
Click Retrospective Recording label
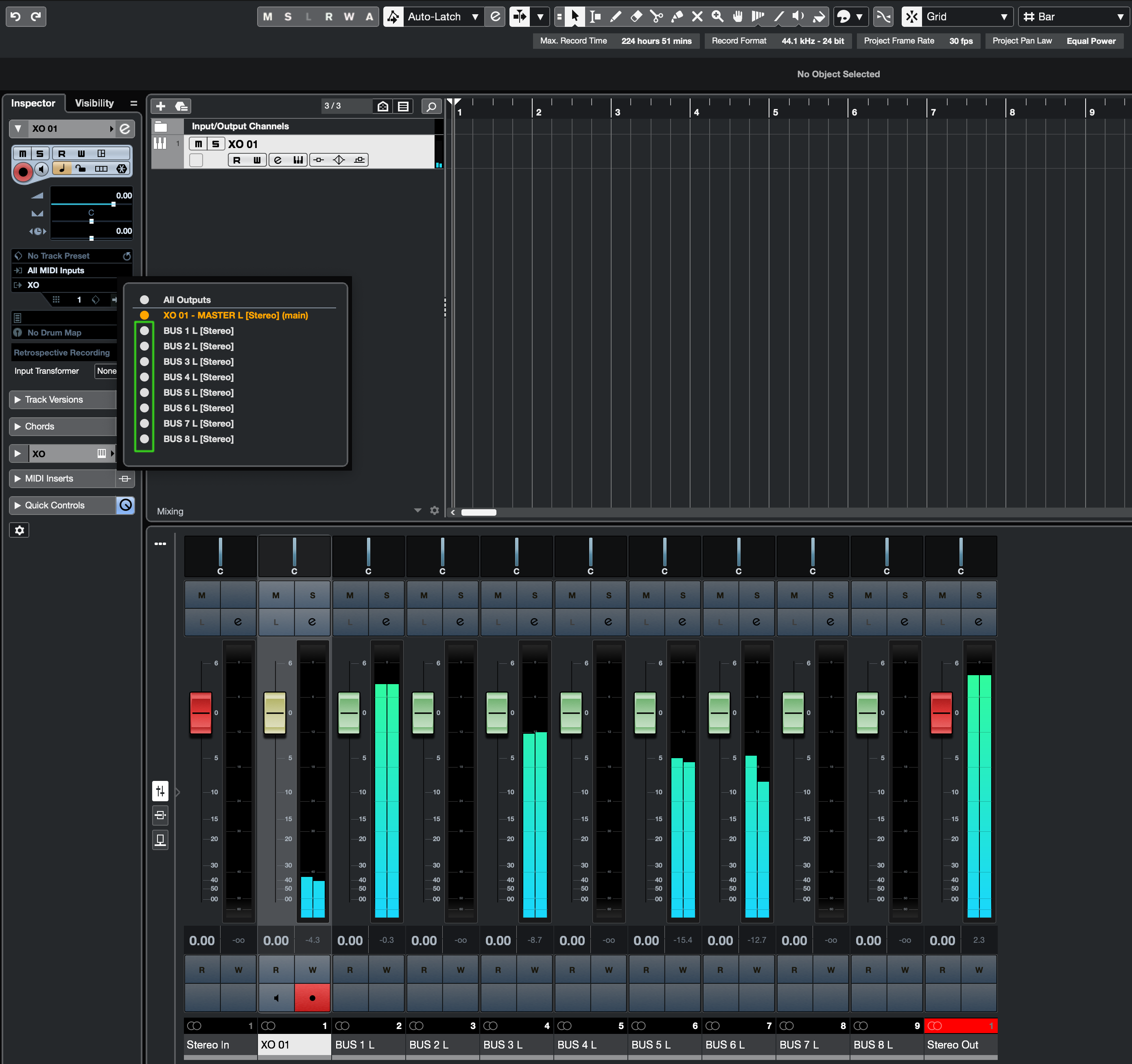pyautogui.click(x=61, y=352)
